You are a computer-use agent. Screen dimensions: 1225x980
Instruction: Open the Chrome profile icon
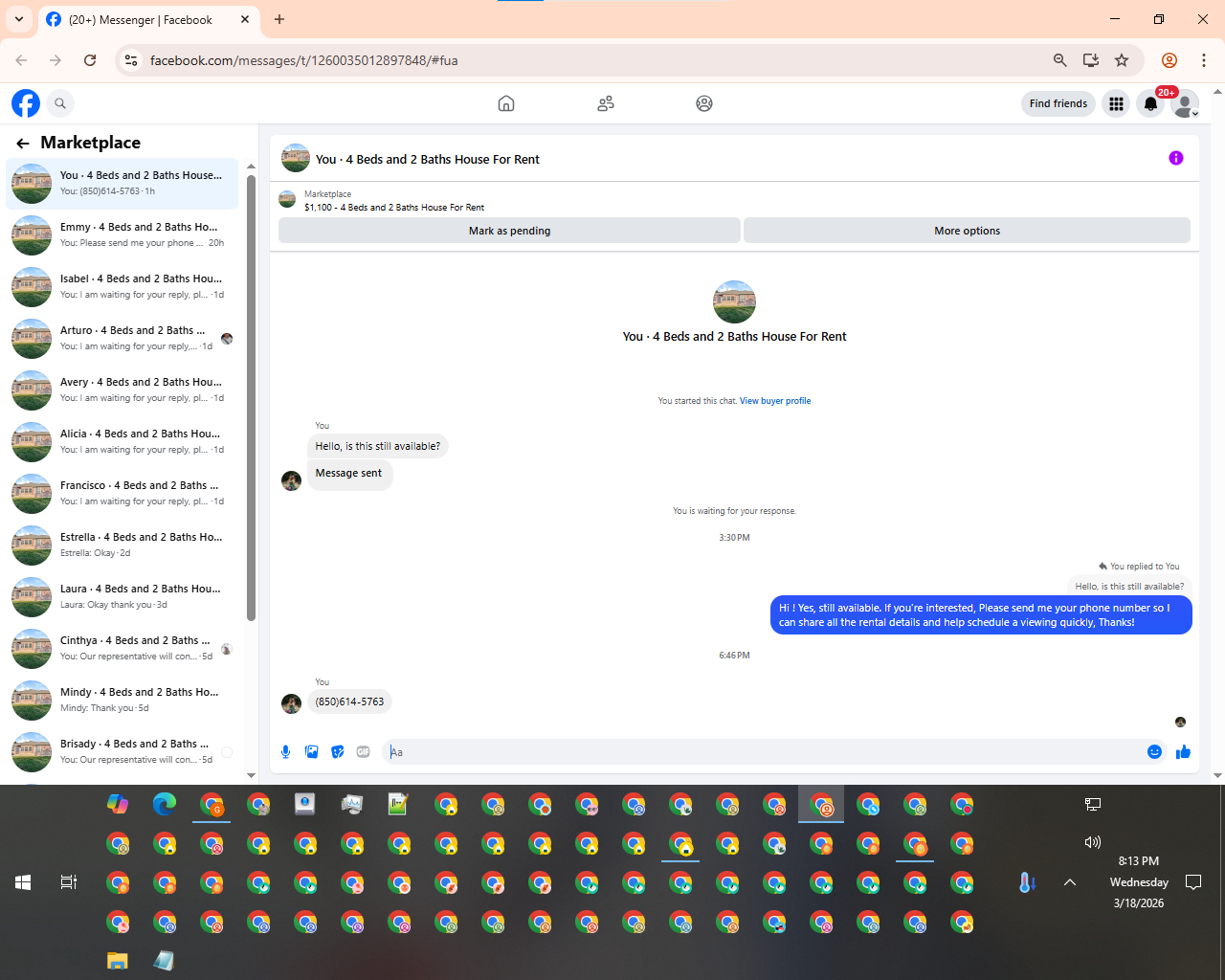[1169, 60]
